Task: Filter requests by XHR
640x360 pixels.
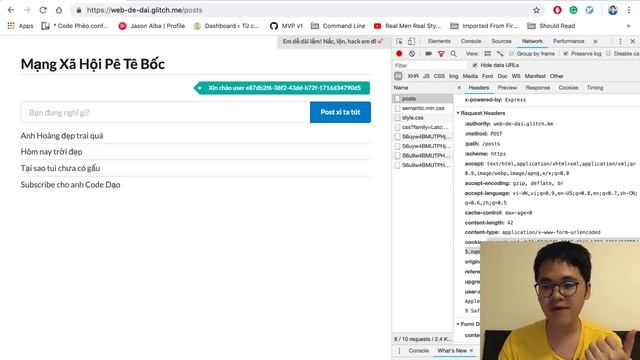Action: tap(413, 76)
